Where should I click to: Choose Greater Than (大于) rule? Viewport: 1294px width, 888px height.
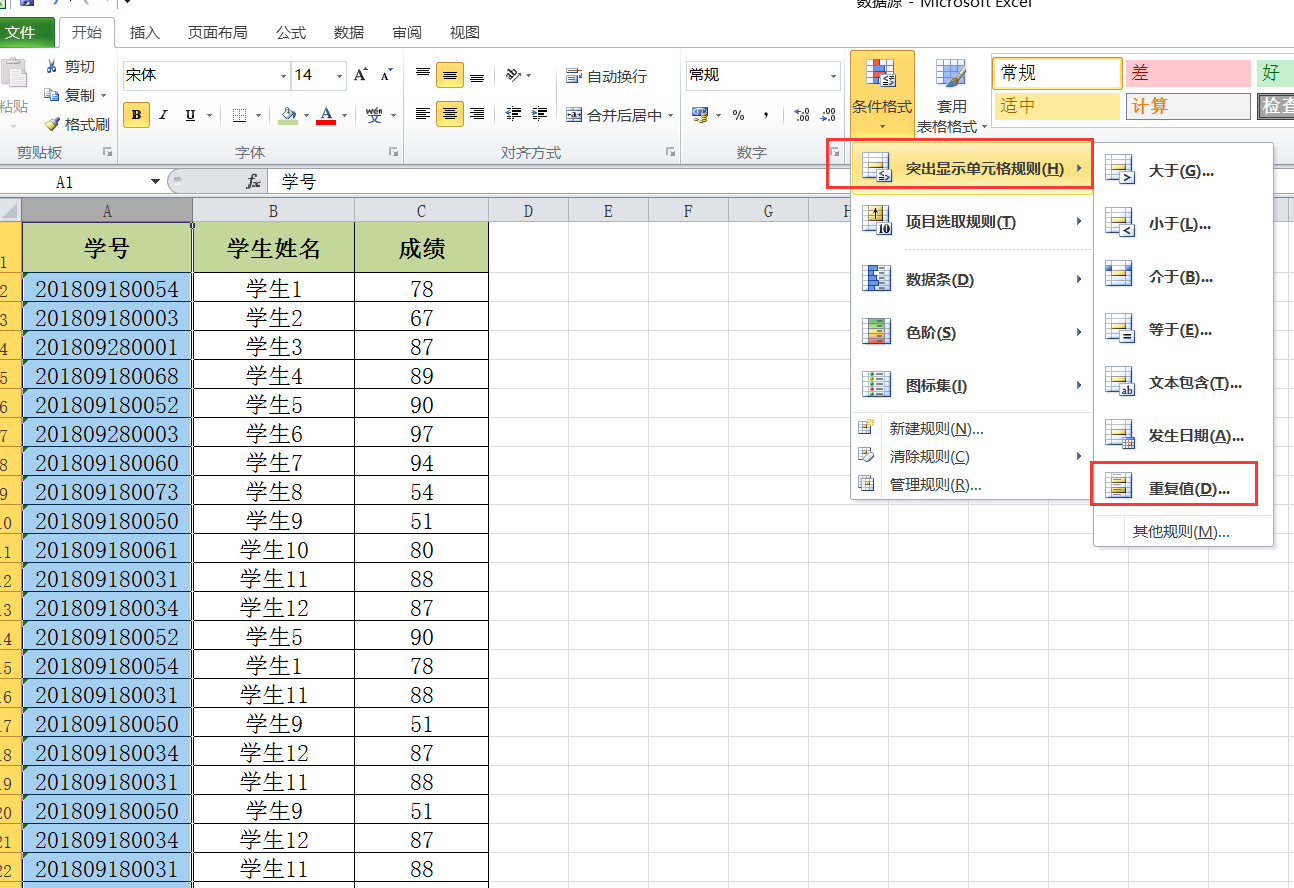[1183, 171]
